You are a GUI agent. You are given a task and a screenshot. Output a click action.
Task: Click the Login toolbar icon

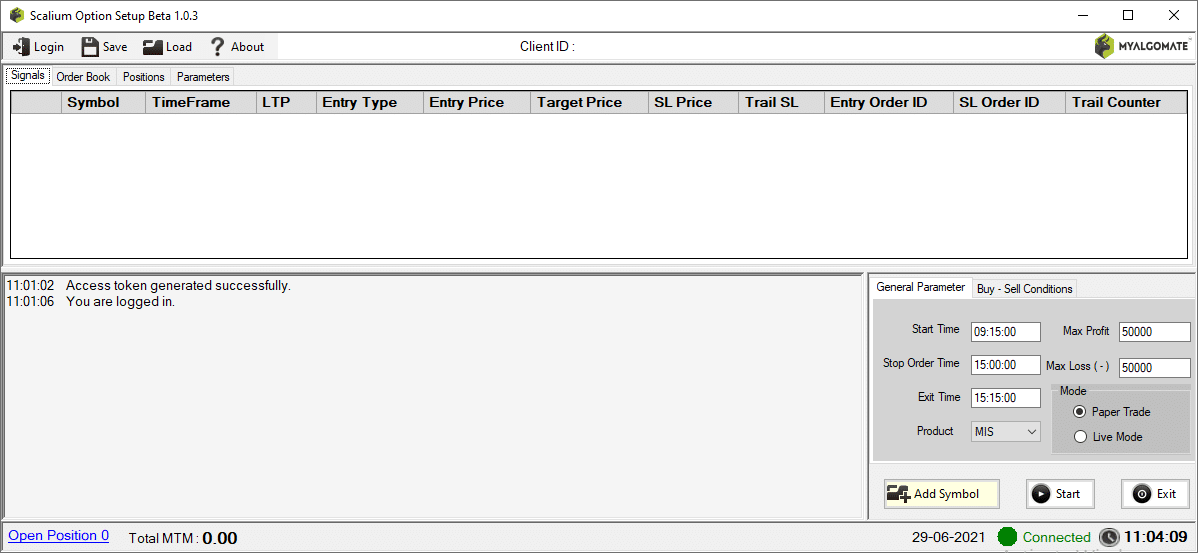coord(21,47)
